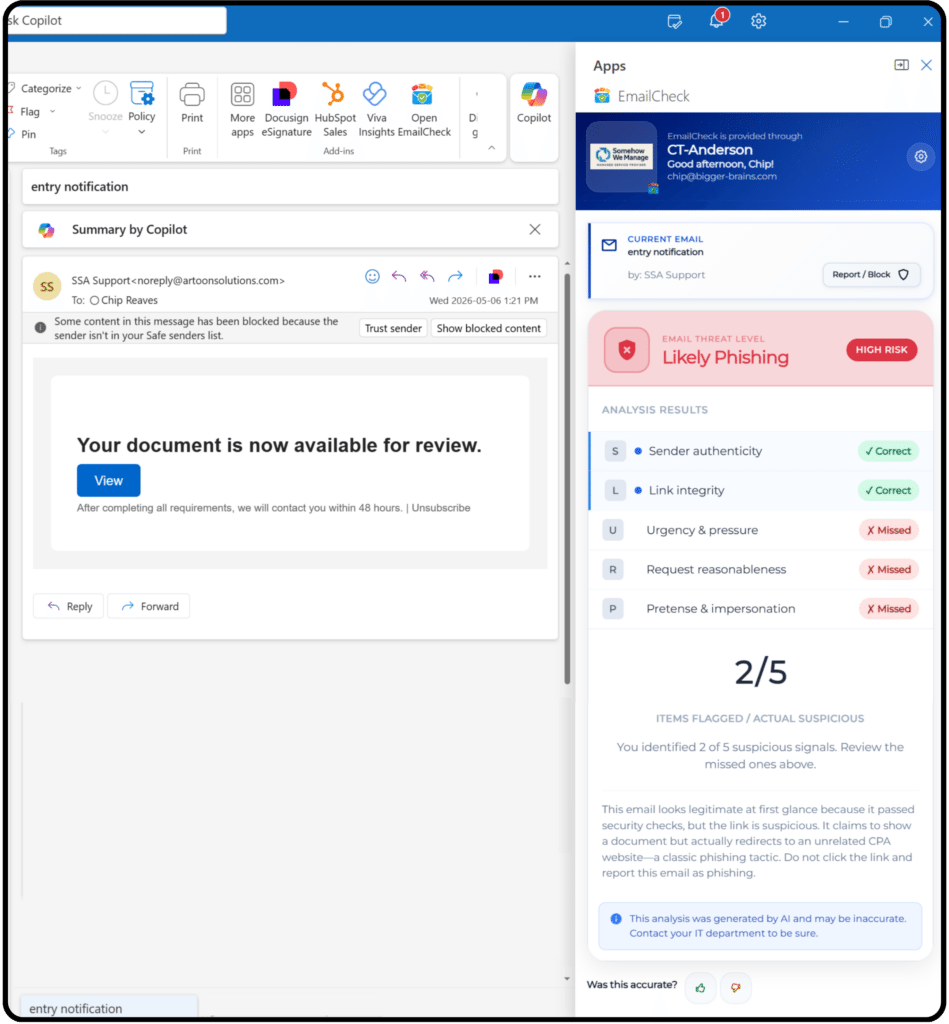Click Report / Block button
The height and width of the screenshot is (1024, 949).
pos(871,274)
